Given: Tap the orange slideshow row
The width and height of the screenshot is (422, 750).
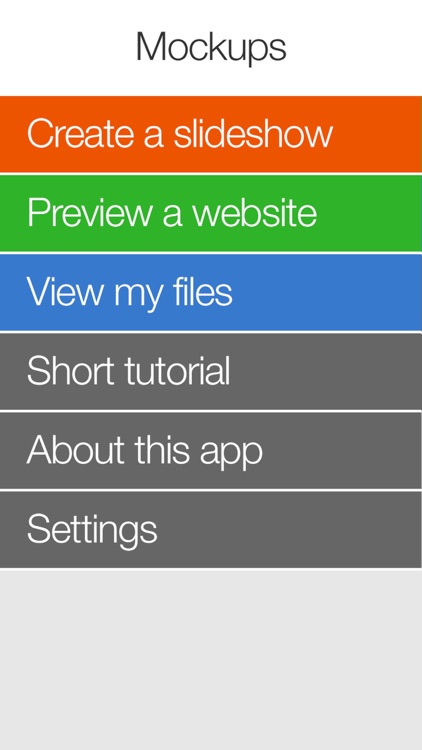Looking at the screenshot, I should 211,134.
